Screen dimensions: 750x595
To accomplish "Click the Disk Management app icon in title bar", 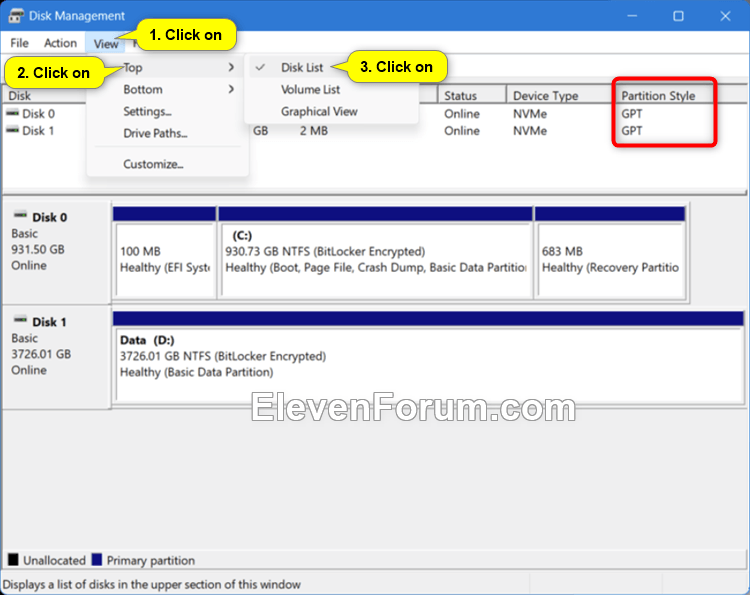I will click(16, 16).
